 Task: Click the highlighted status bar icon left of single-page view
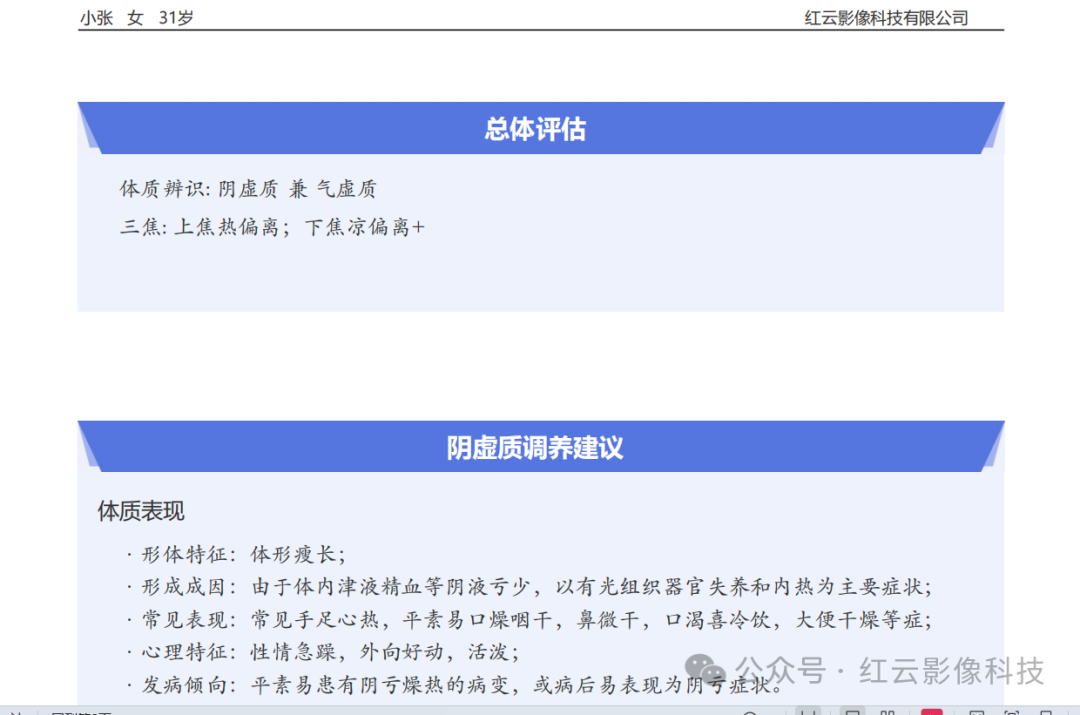click(x=809, y=712)
